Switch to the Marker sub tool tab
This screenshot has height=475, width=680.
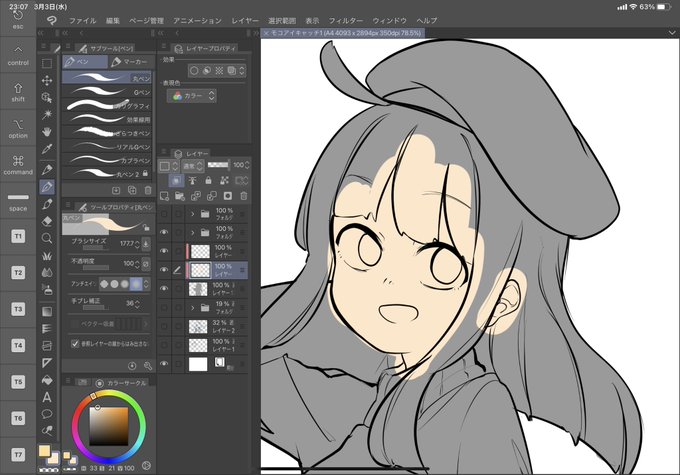click(130, 62)
